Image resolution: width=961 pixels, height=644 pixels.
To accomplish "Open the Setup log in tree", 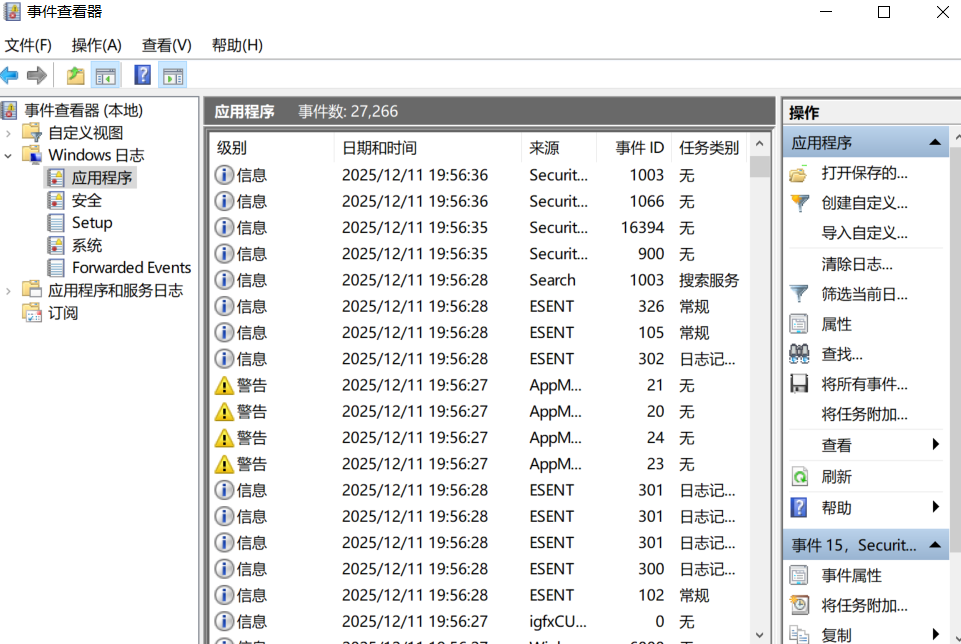I will coord(92,222).
